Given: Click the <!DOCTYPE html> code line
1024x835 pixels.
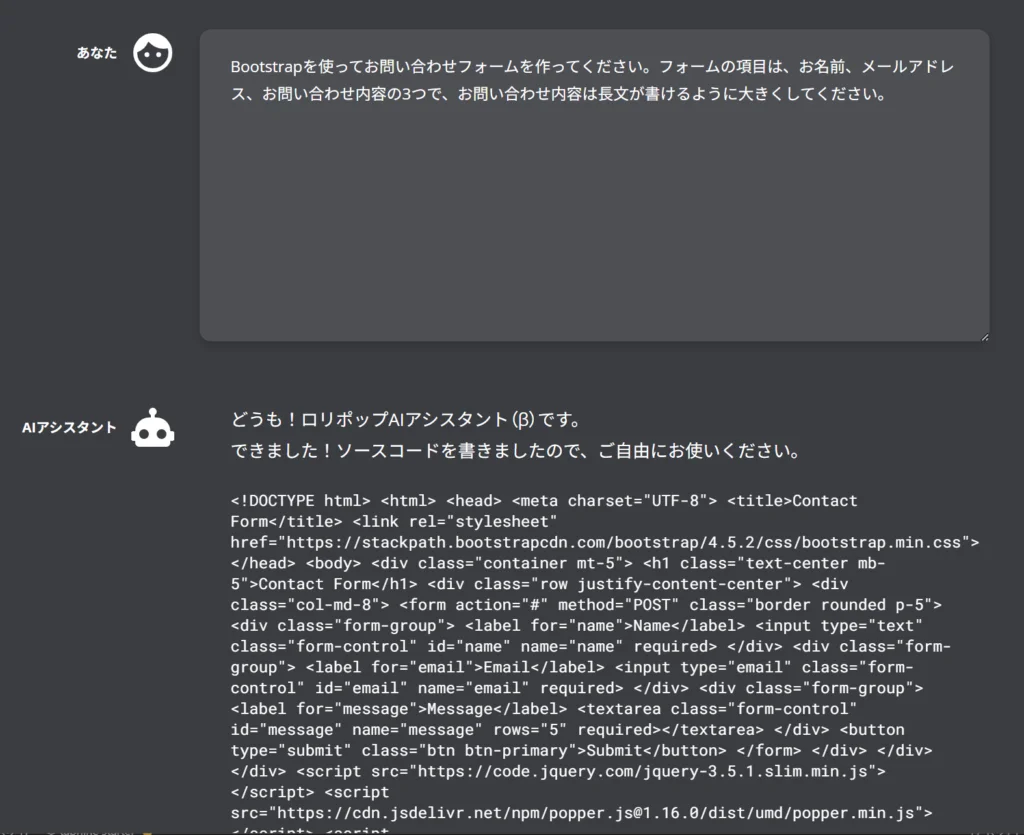Looking at the screenshot, I should [543, 501].
